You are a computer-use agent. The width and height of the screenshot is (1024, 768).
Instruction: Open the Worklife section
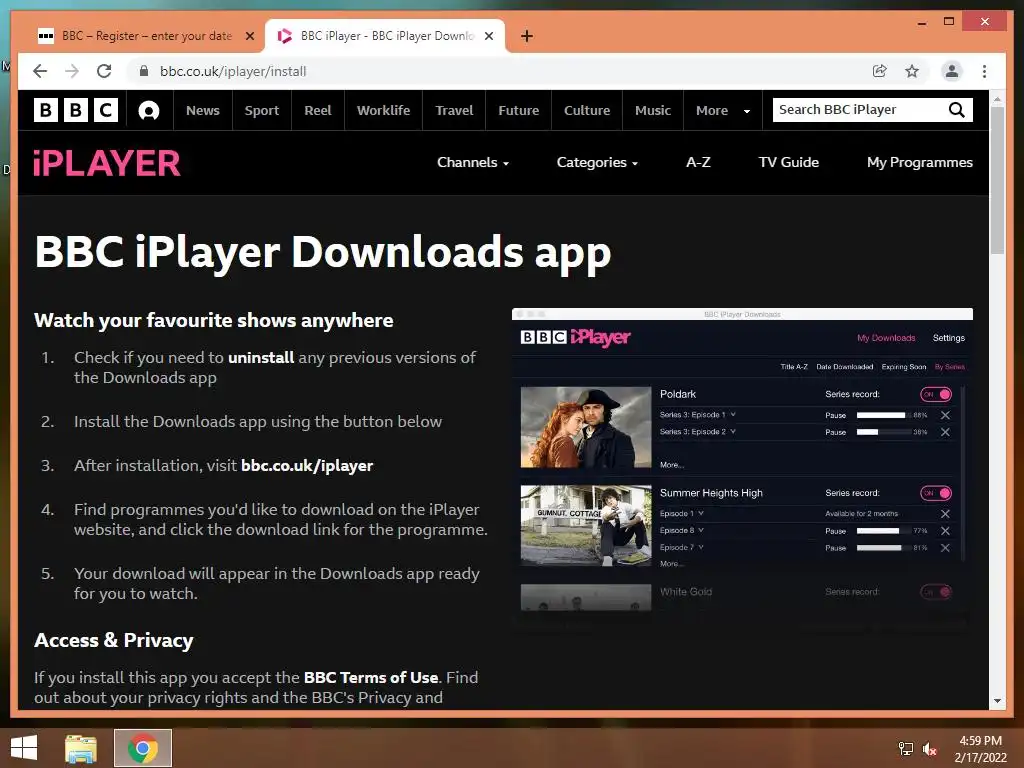(383, 110)
